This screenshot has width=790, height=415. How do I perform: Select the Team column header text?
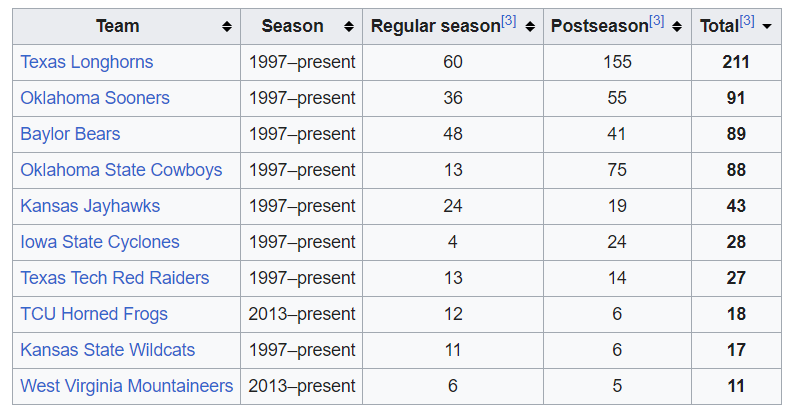pos(117,26)
